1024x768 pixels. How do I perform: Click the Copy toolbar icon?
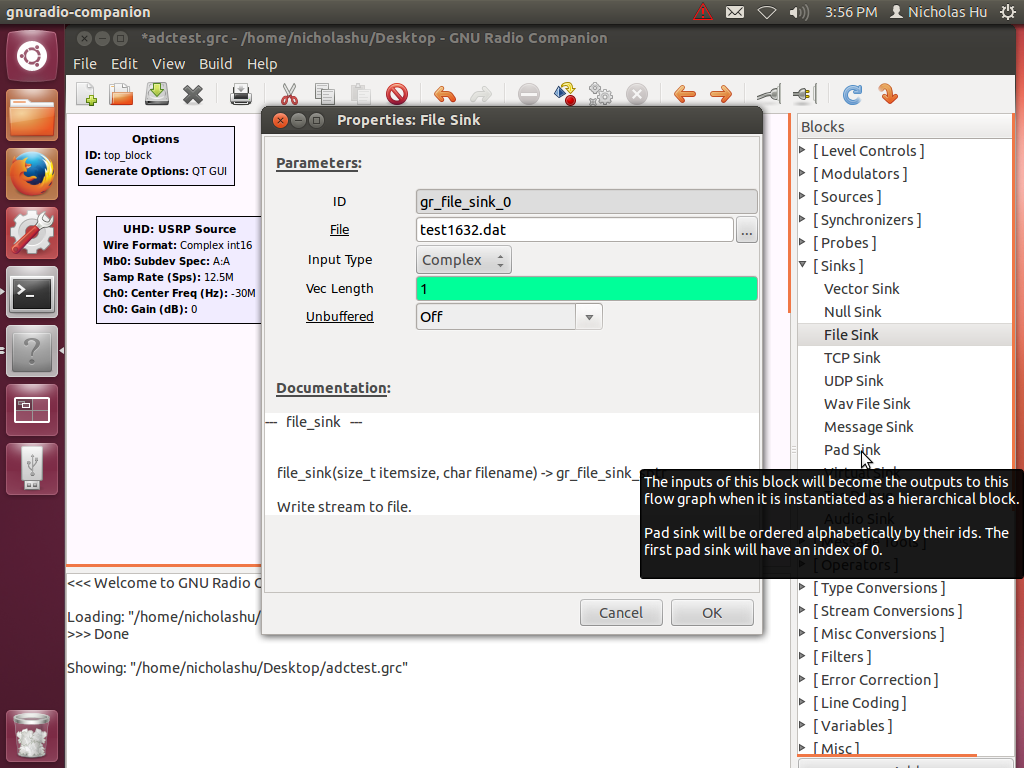tap(325, 95)
